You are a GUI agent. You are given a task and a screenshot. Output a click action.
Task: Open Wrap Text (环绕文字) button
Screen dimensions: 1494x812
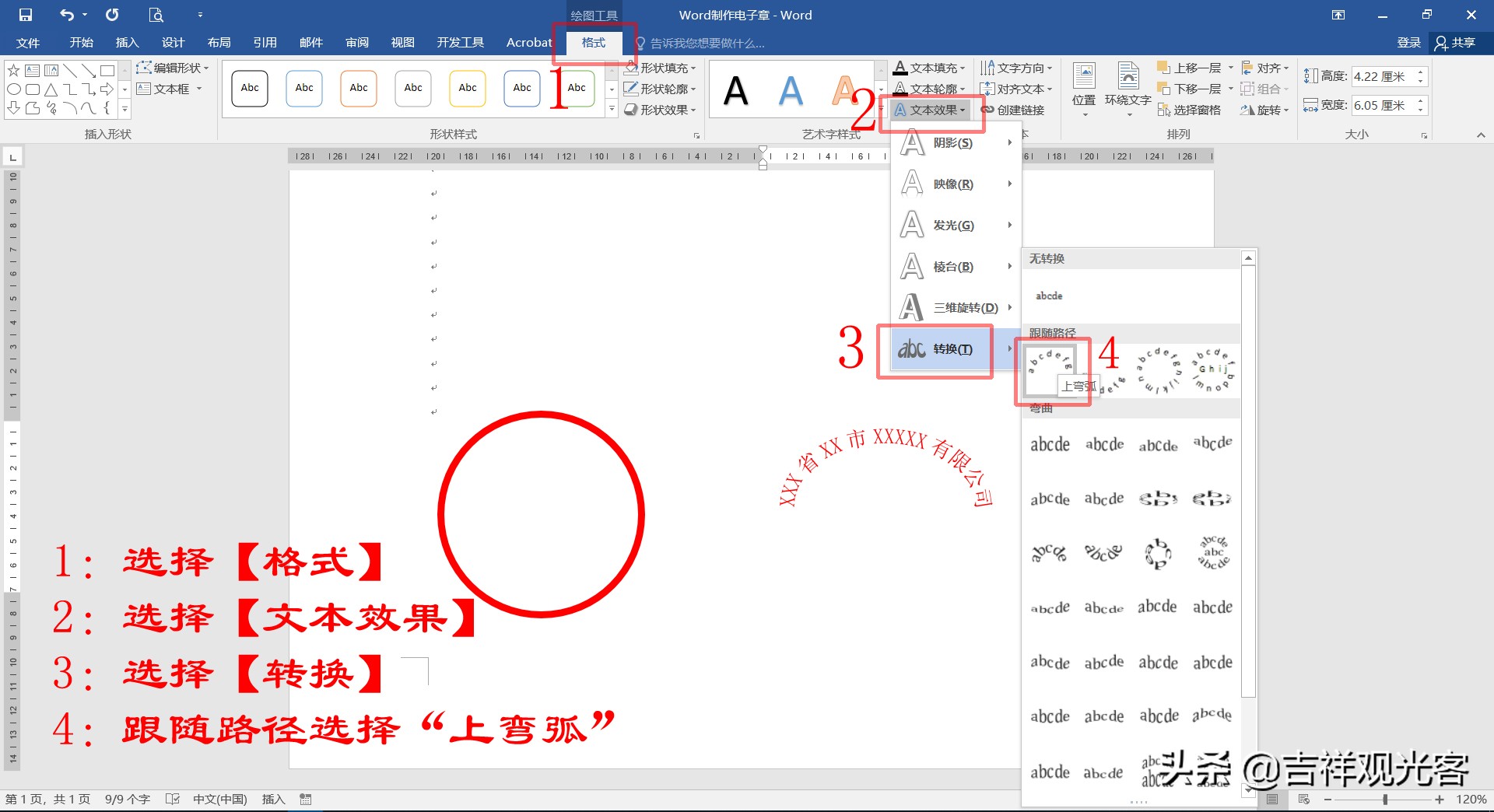[x=1128, y=89]
